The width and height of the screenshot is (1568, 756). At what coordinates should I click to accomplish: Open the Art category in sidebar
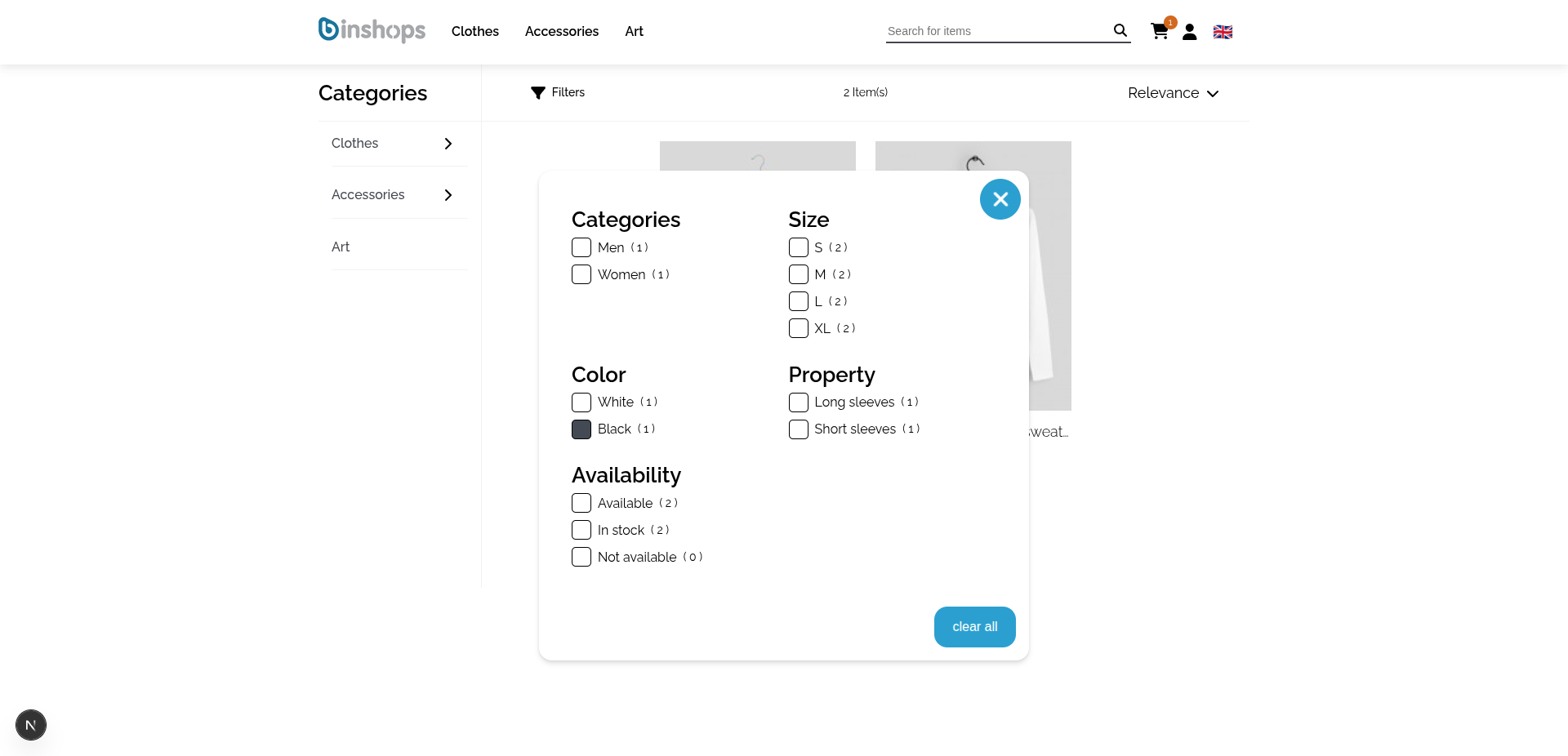coord(341,247)
